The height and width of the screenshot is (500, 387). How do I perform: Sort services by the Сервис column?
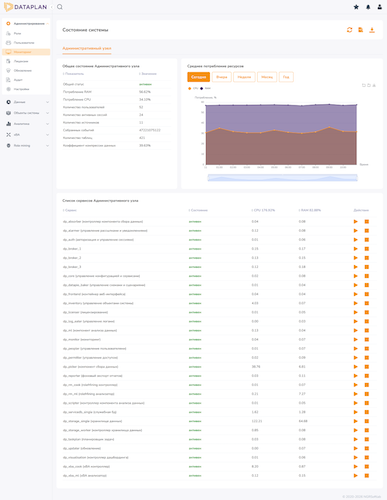70,210
